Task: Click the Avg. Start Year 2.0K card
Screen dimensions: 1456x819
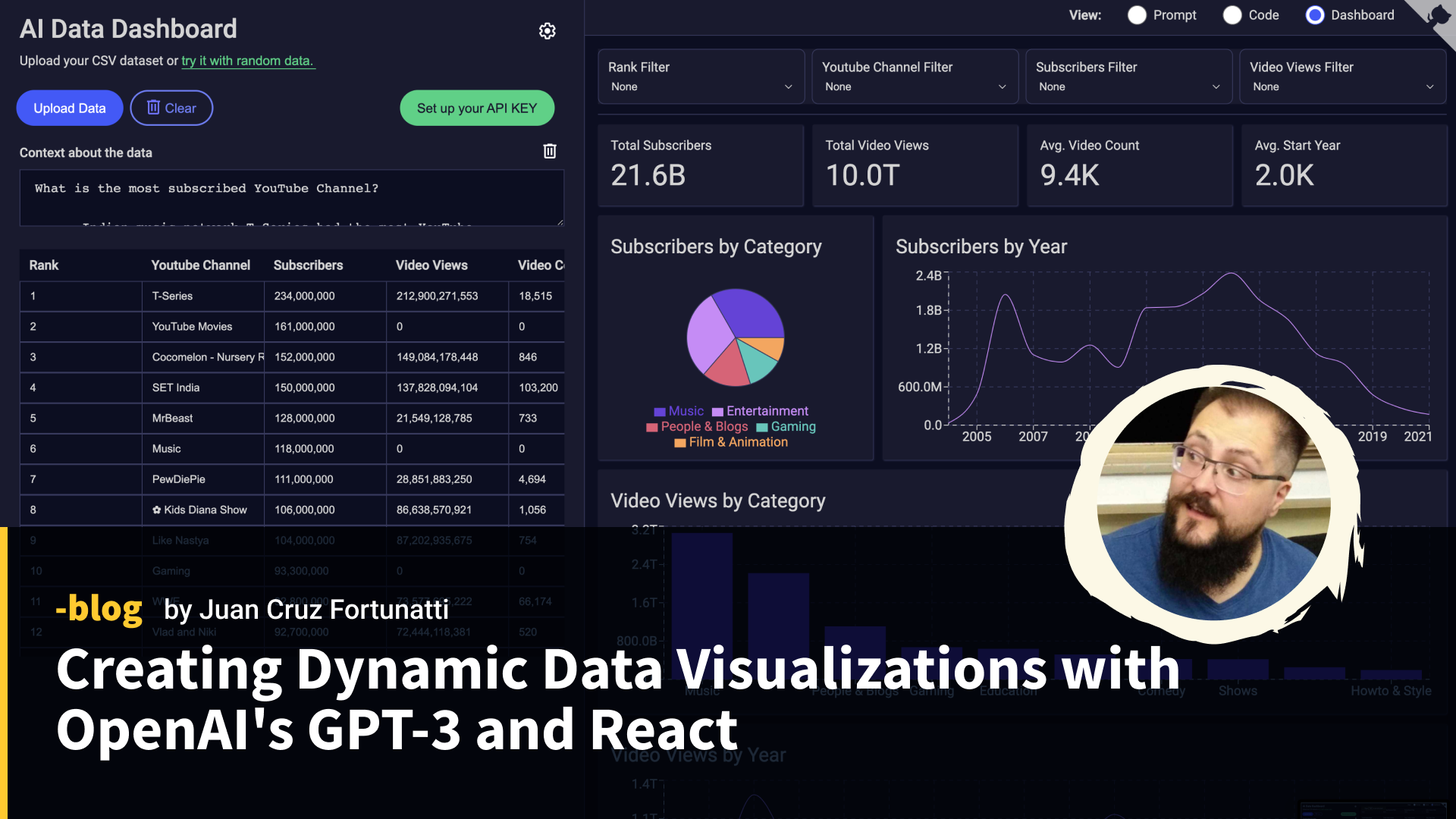Action: click(1345, 165)
